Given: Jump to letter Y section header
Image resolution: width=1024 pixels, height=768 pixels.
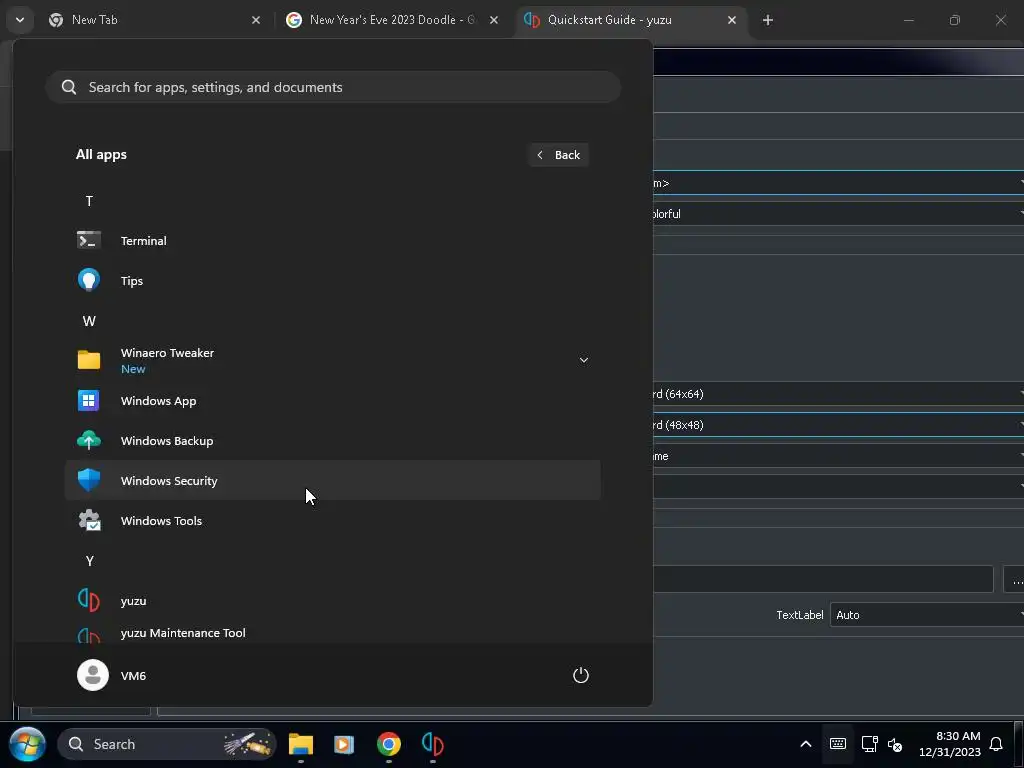Looking at the screenshot, I should (89, 560).
